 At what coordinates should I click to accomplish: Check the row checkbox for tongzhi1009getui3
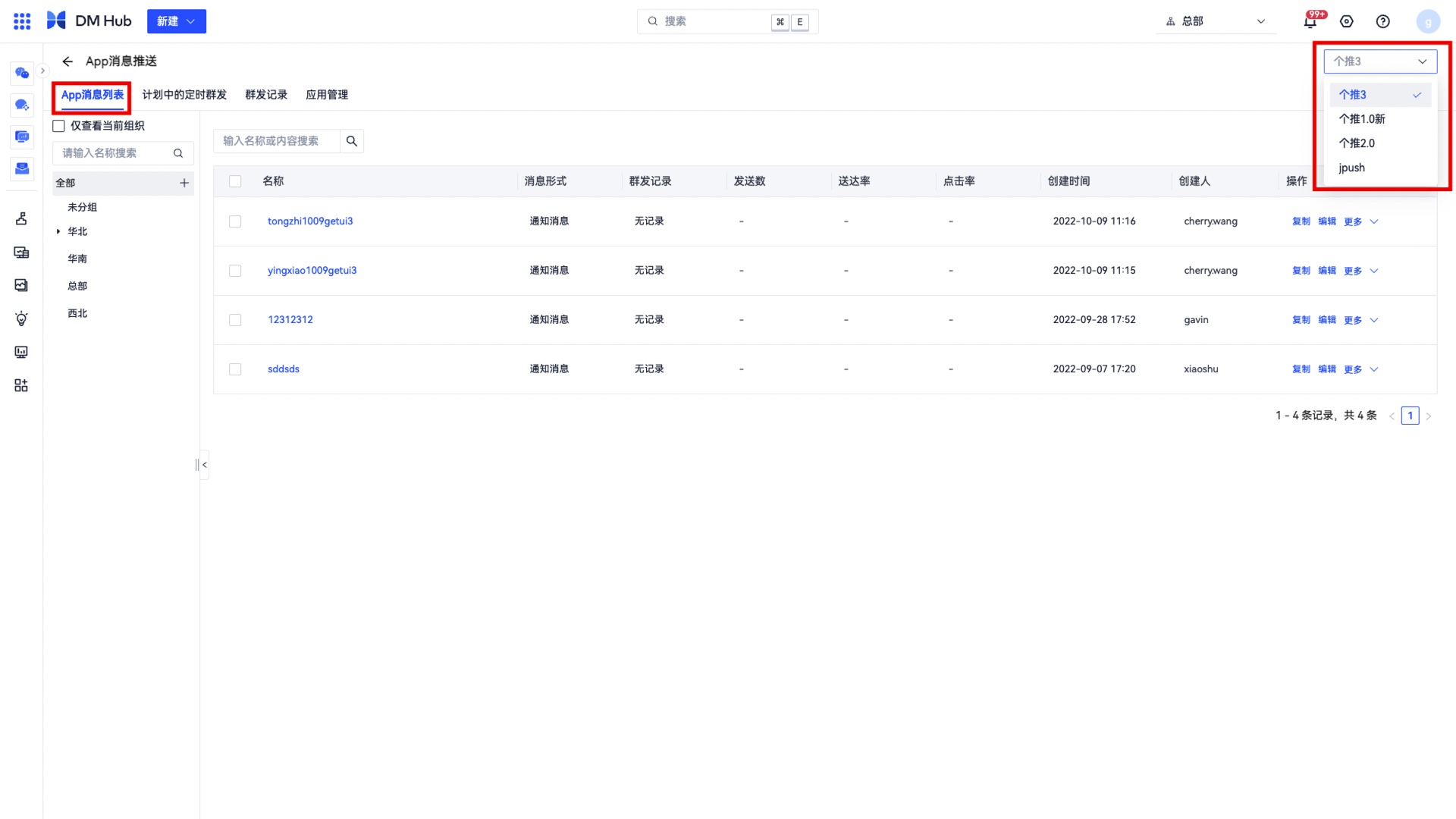235,221
